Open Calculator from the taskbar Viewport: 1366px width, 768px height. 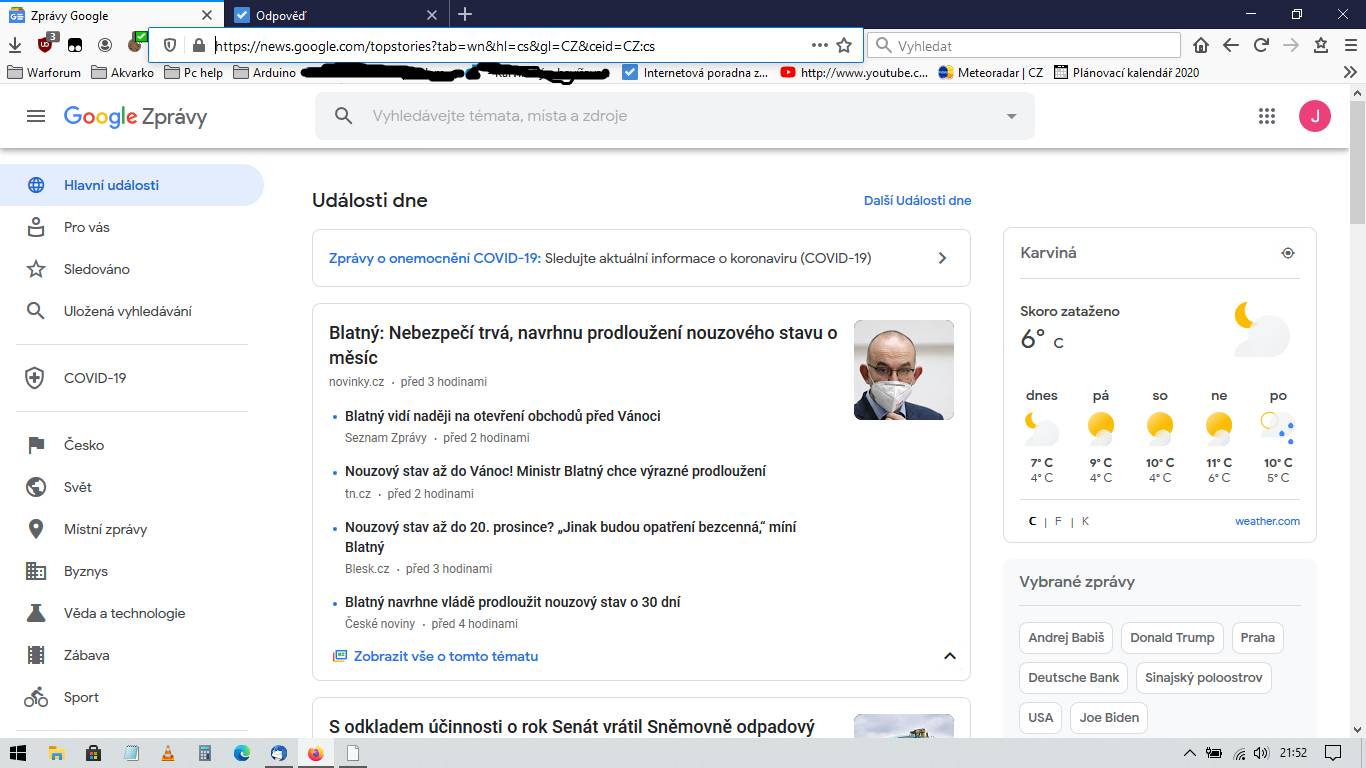(x=205, y=753)
